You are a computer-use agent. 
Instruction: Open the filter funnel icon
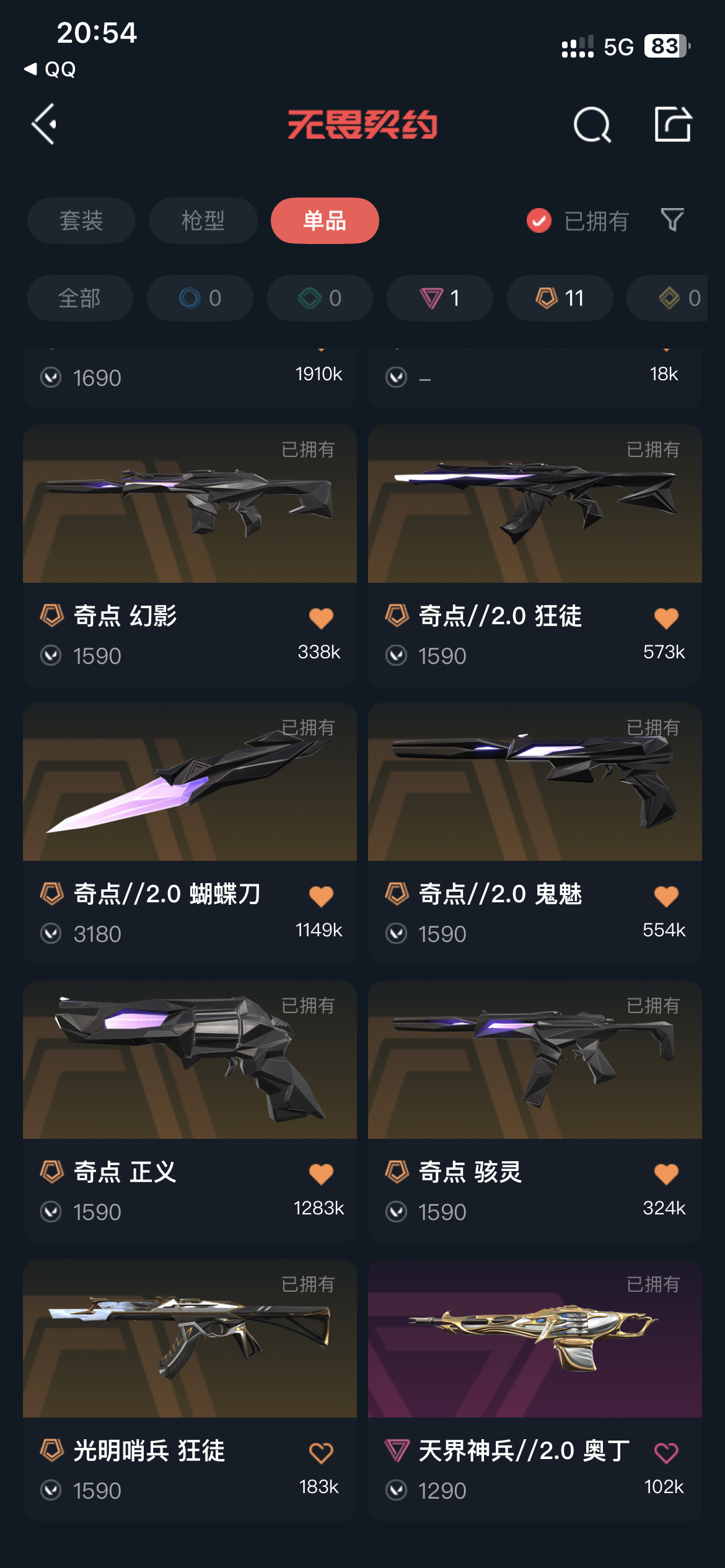click(x=672, y=220)
